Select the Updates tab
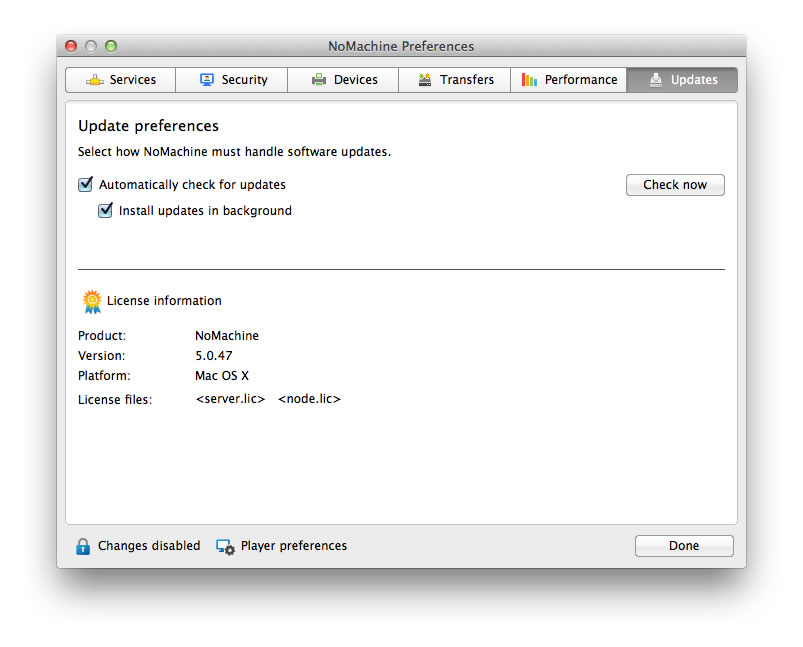 682,80
